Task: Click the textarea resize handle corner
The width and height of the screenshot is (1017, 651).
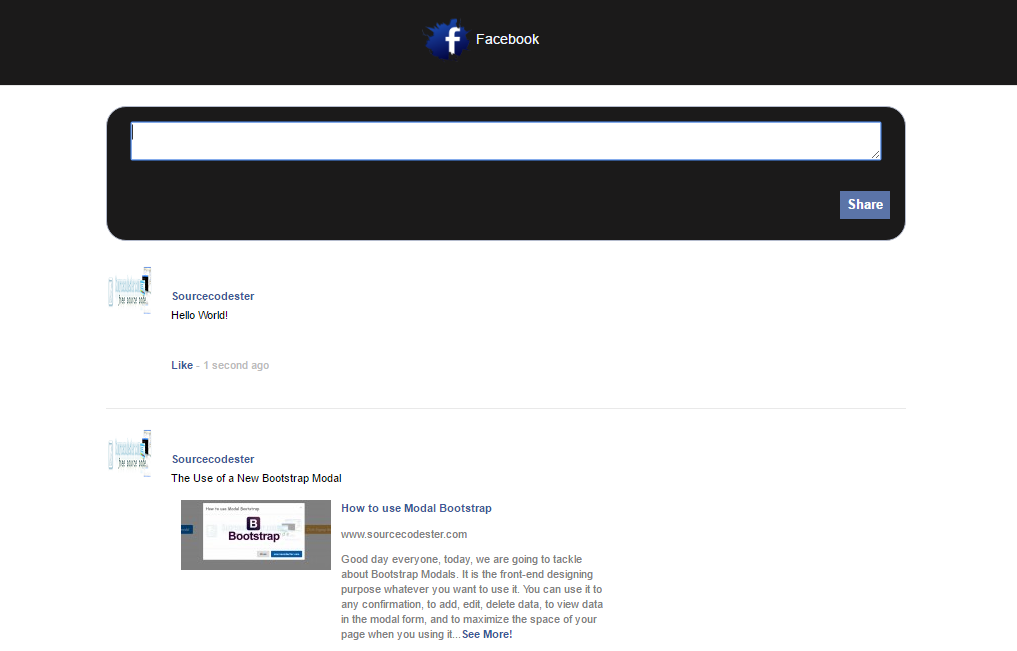Action: pos(876,154)
